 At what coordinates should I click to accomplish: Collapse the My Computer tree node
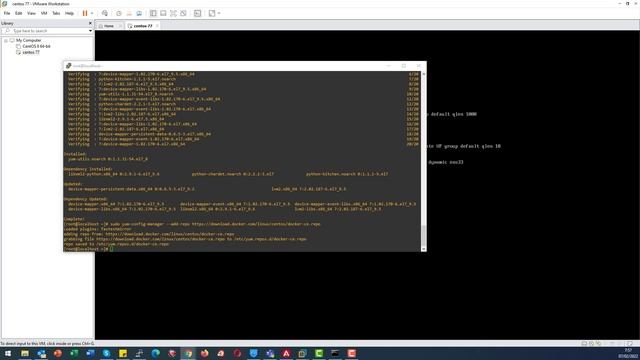click(6, 40)
